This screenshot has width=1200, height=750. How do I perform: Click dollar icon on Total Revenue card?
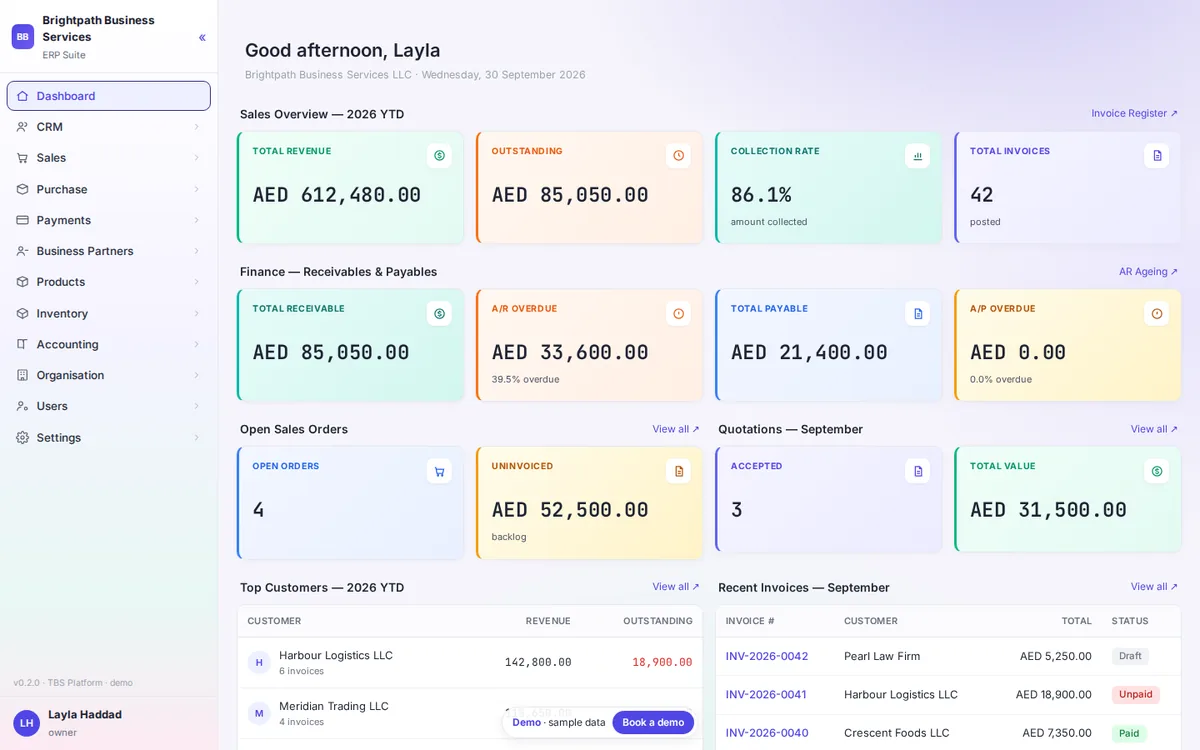click(439, 156)
